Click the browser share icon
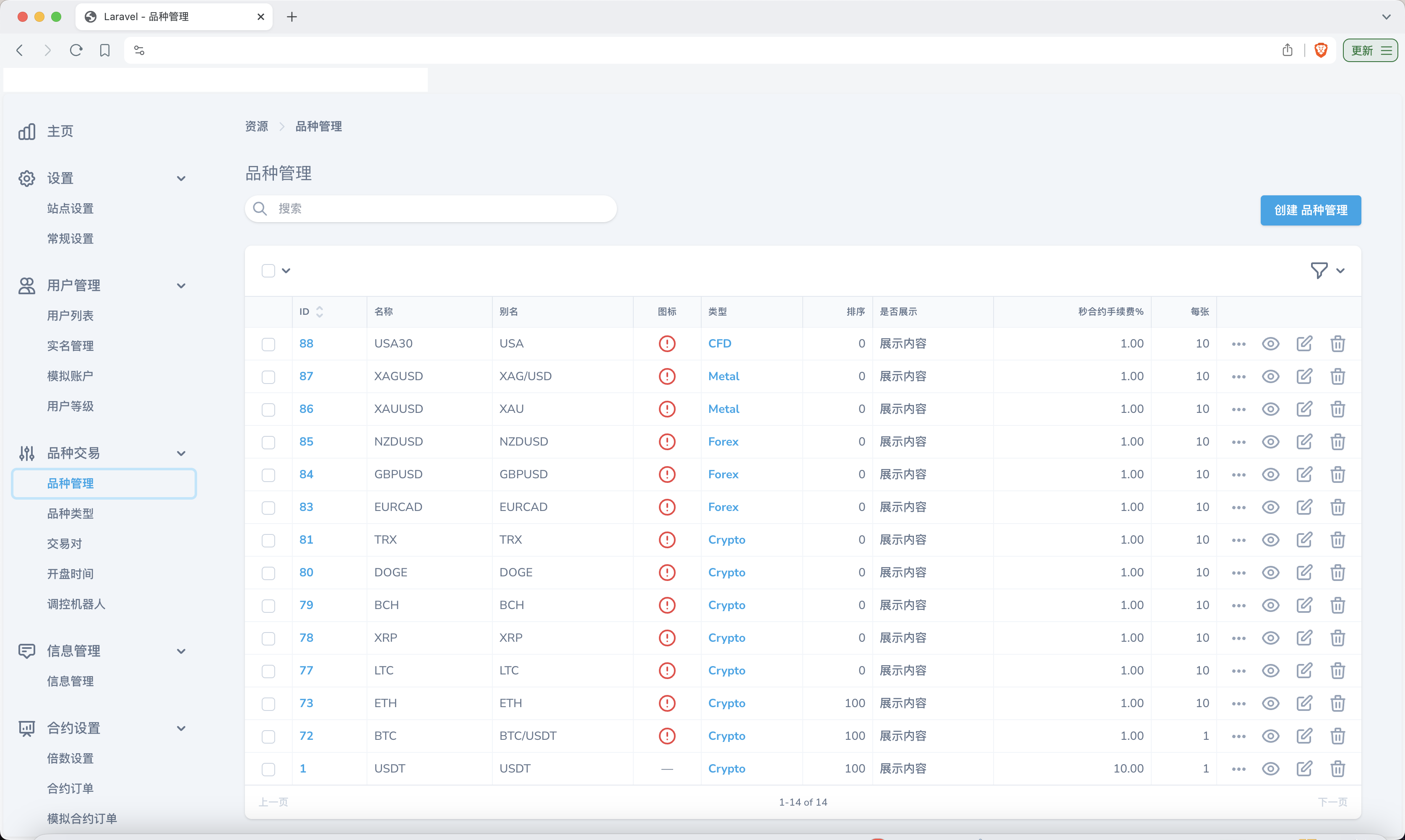1405x840 pixels. [x=1287, y=50]
